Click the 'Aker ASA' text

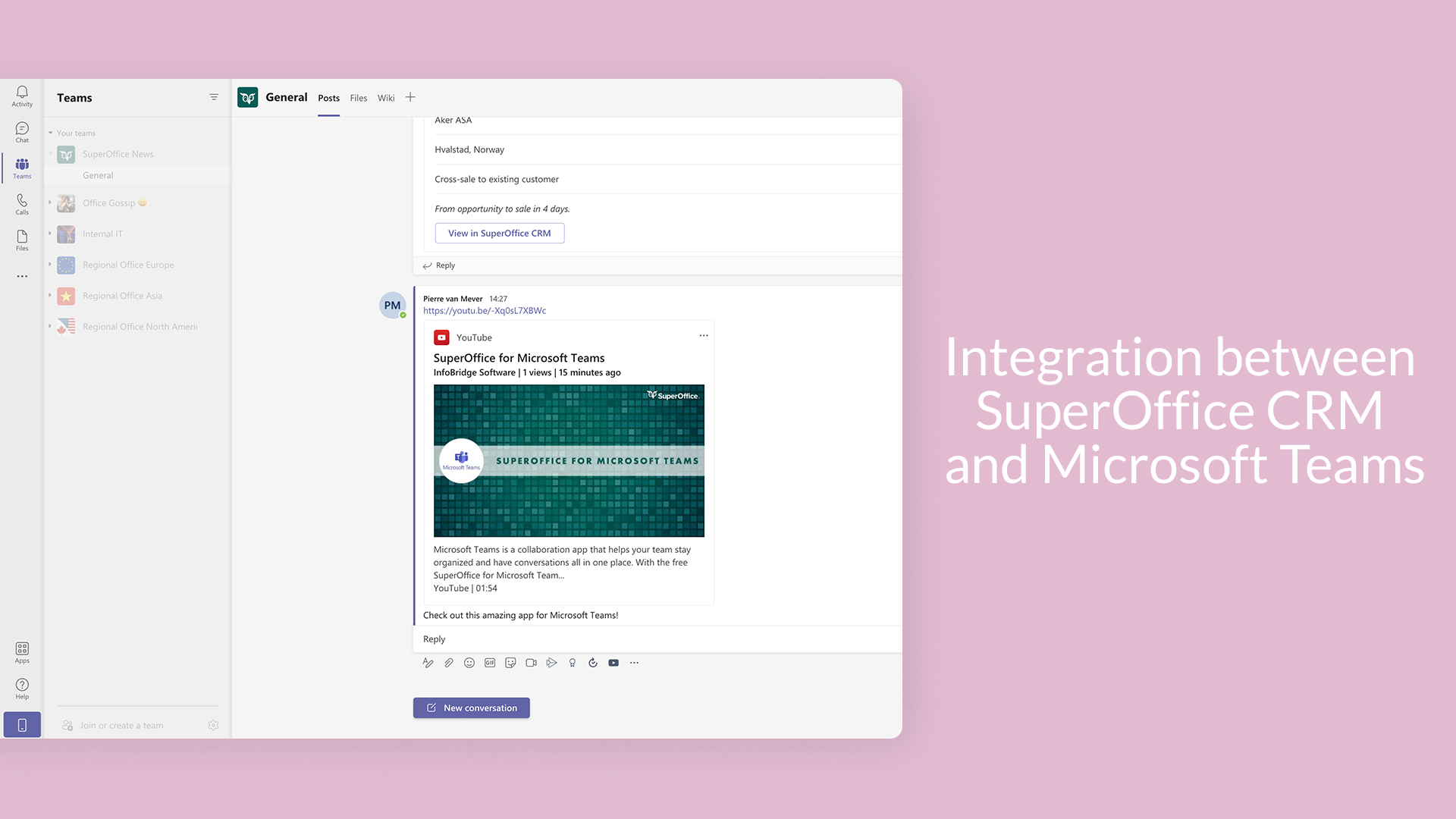click(453, 120)
